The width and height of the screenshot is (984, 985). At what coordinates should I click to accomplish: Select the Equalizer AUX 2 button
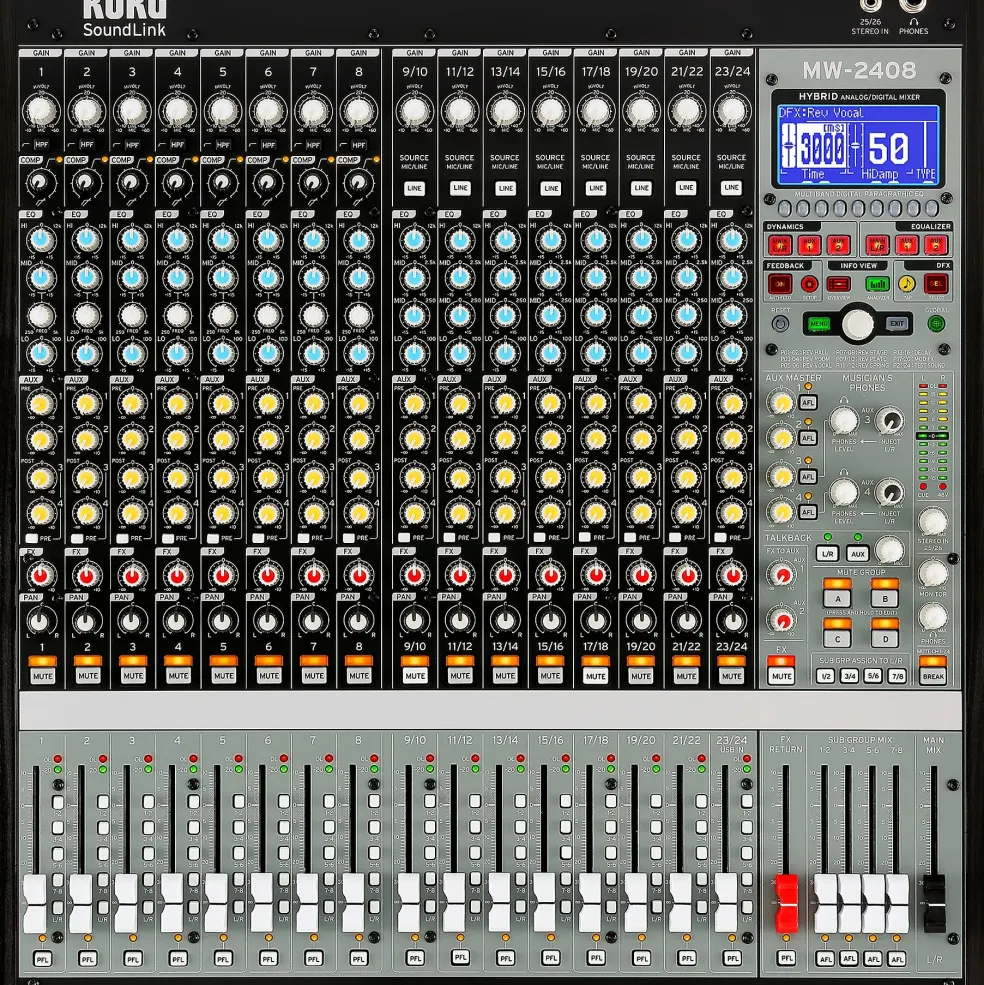936,245
